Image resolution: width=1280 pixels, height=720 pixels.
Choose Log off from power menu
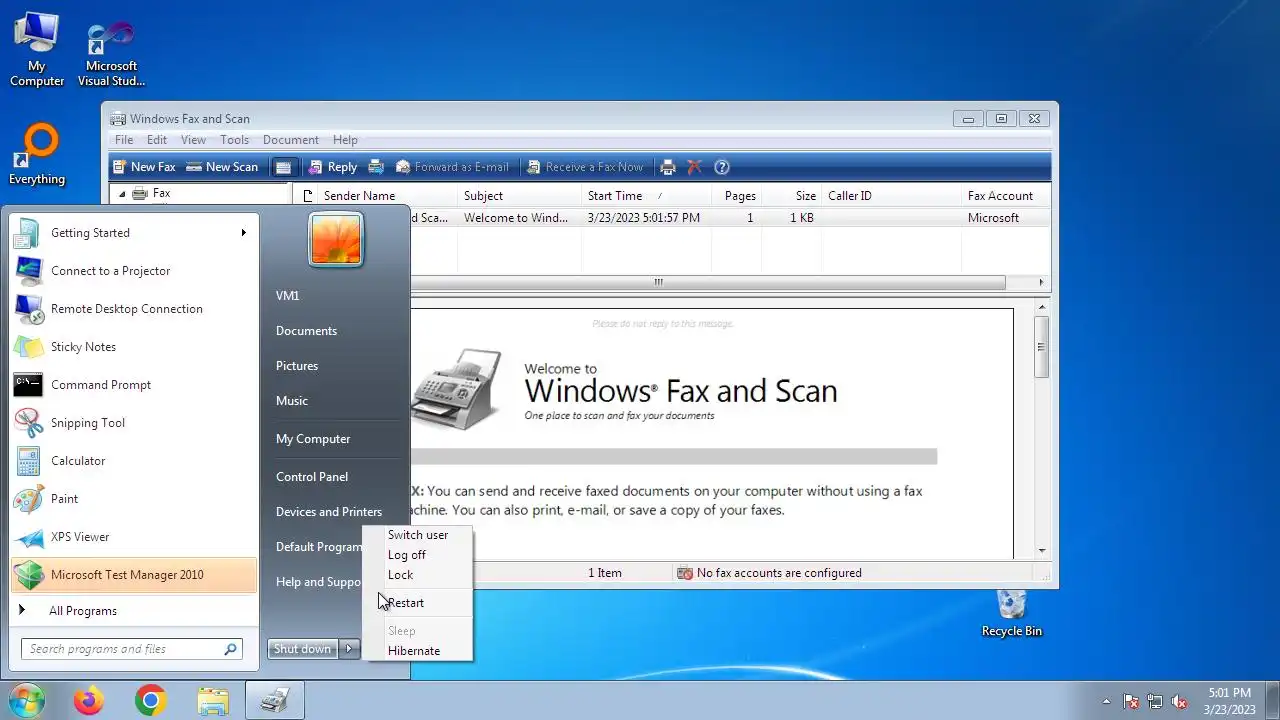tap(418, 555)
